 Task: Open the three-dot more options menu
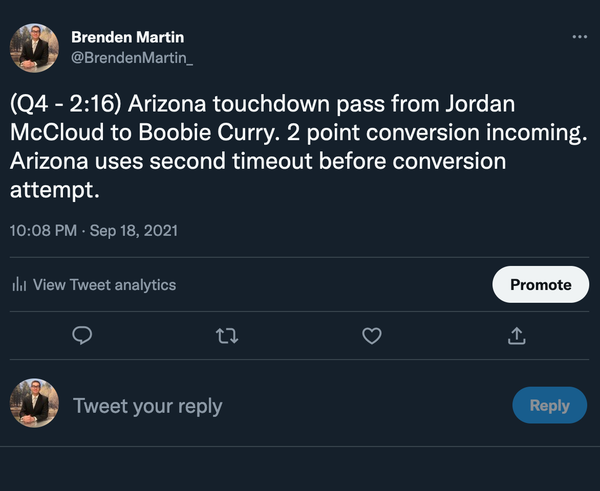(580, 36)
